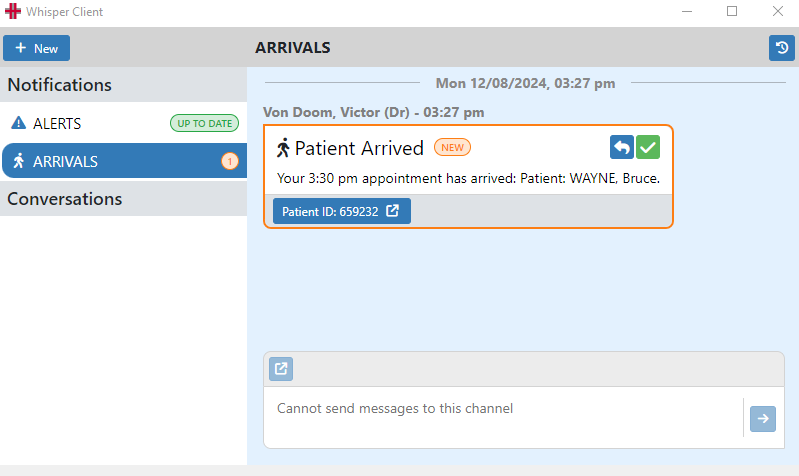Create a new item with New button

[36, 48]
